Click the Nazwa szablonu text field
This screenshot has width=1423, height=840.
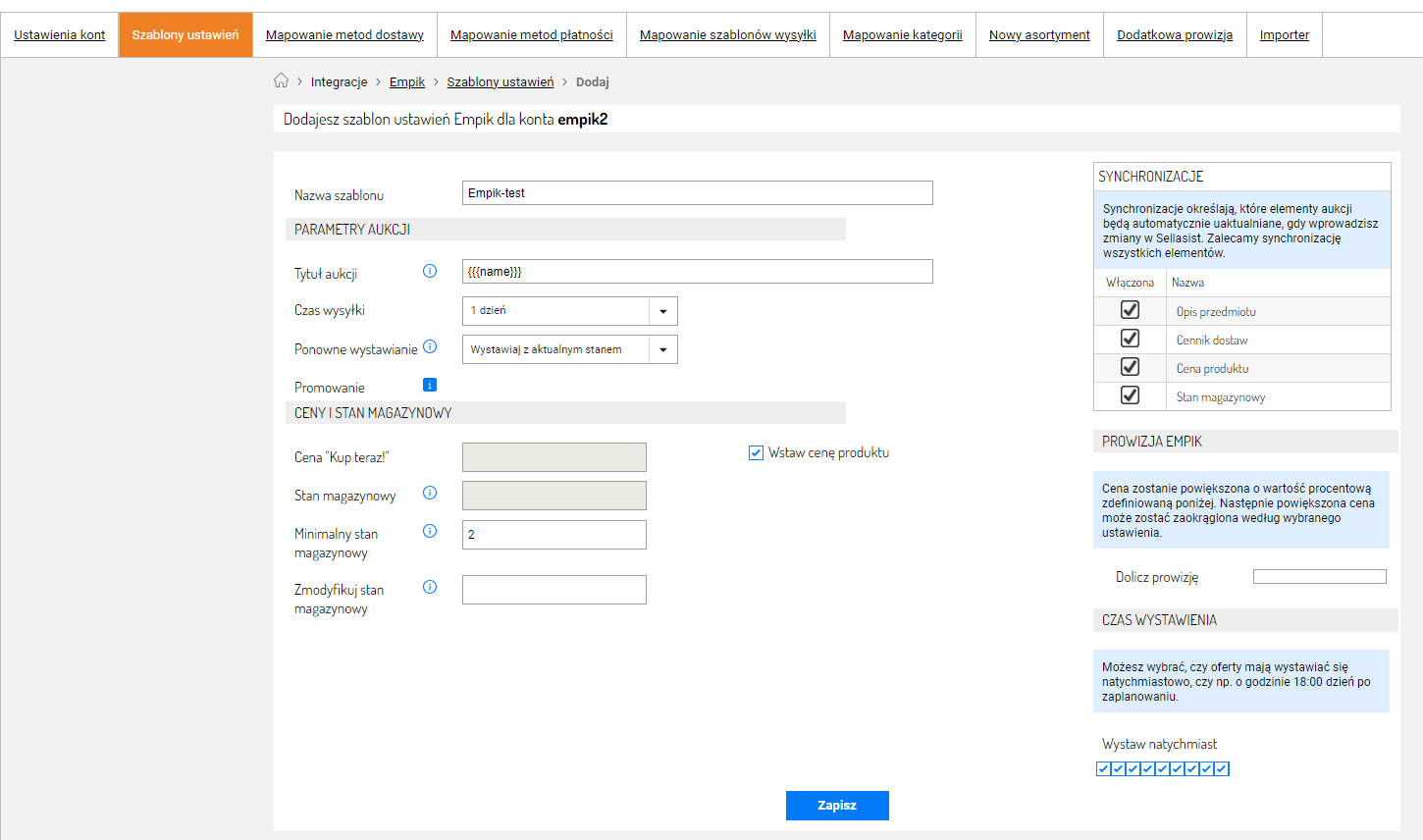pos(697,193)
